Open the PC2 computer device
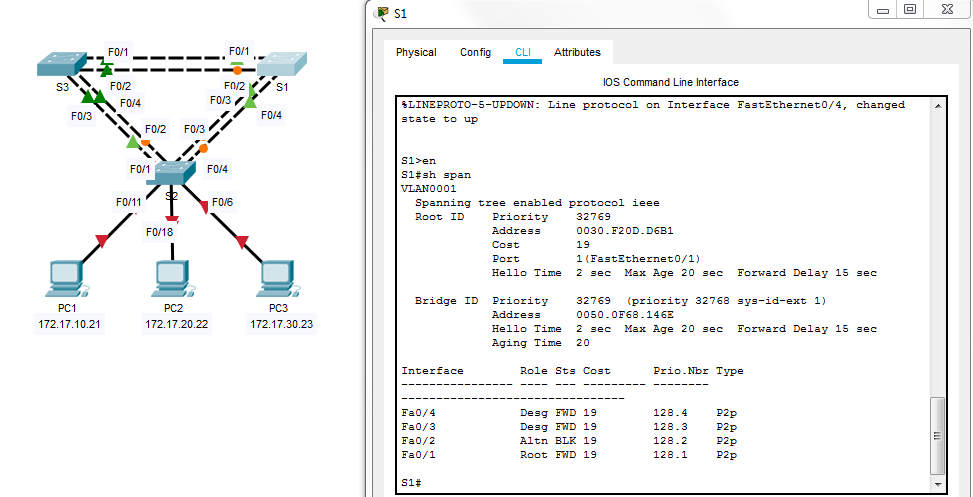 (171, 280)
